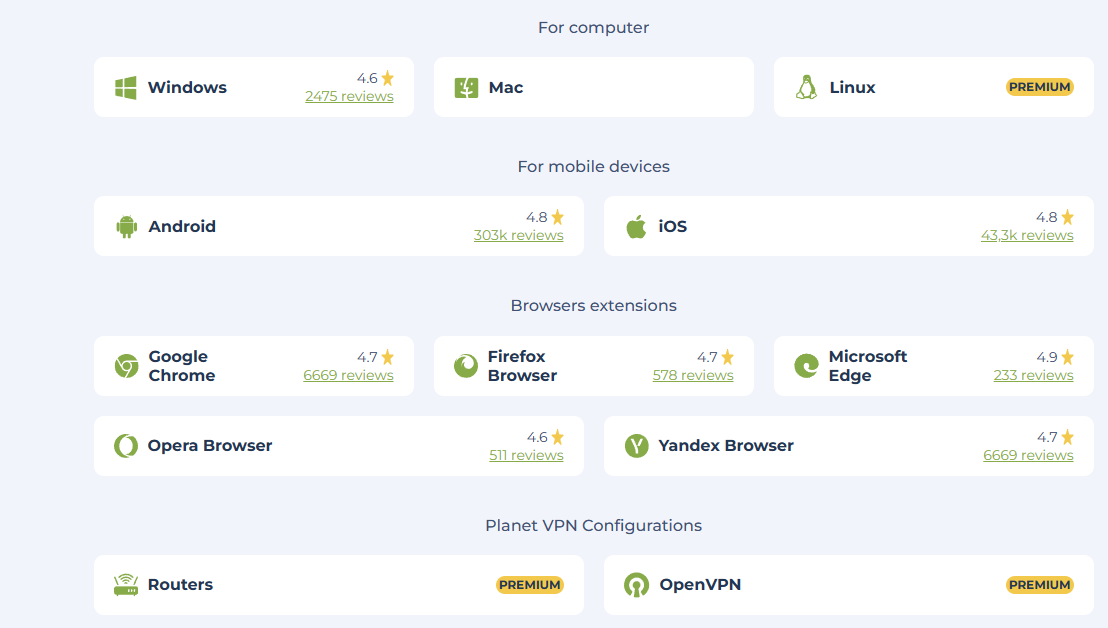Open the 511 reviews Opera link
Viewport: 1108px width, 628px height.
tap(526, 456)
